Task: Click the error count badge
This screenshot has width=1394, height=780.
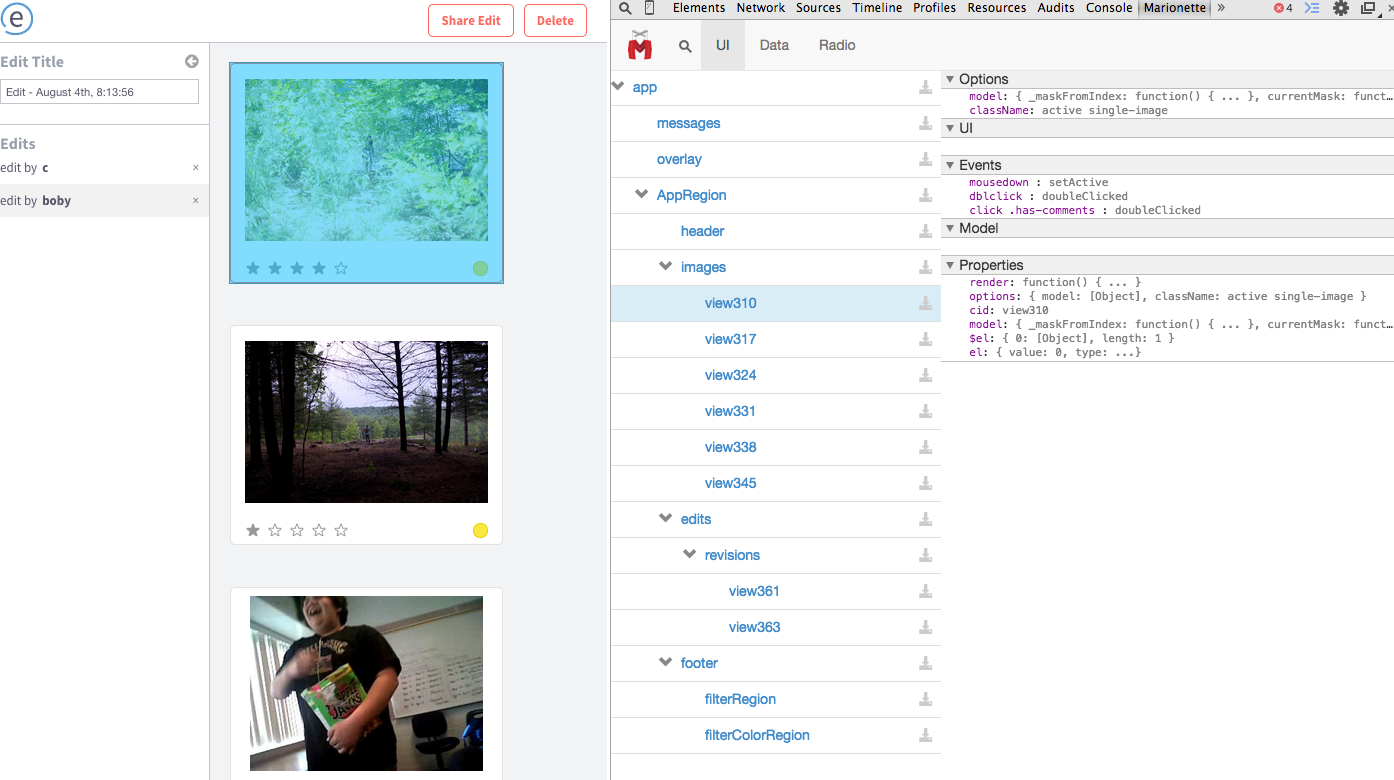Action: (x=1283, y=8)
